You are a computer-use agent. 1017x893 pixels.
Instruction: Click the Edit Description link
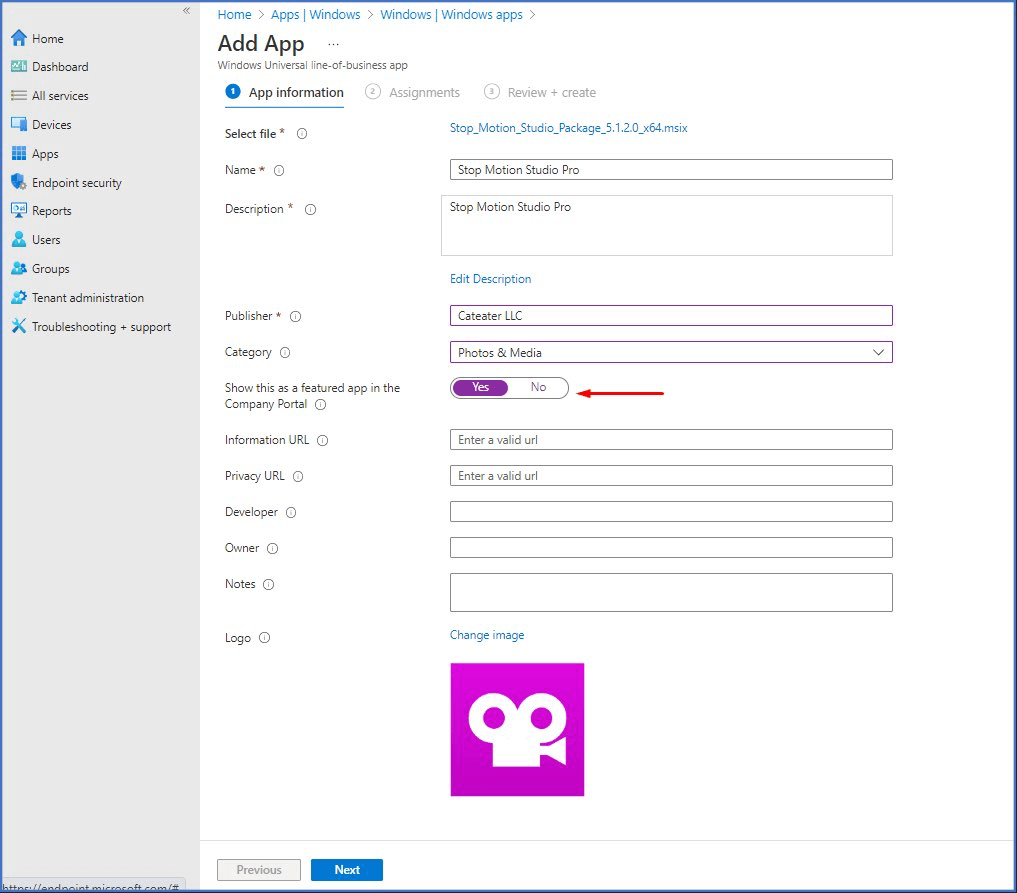click(490, 279)
